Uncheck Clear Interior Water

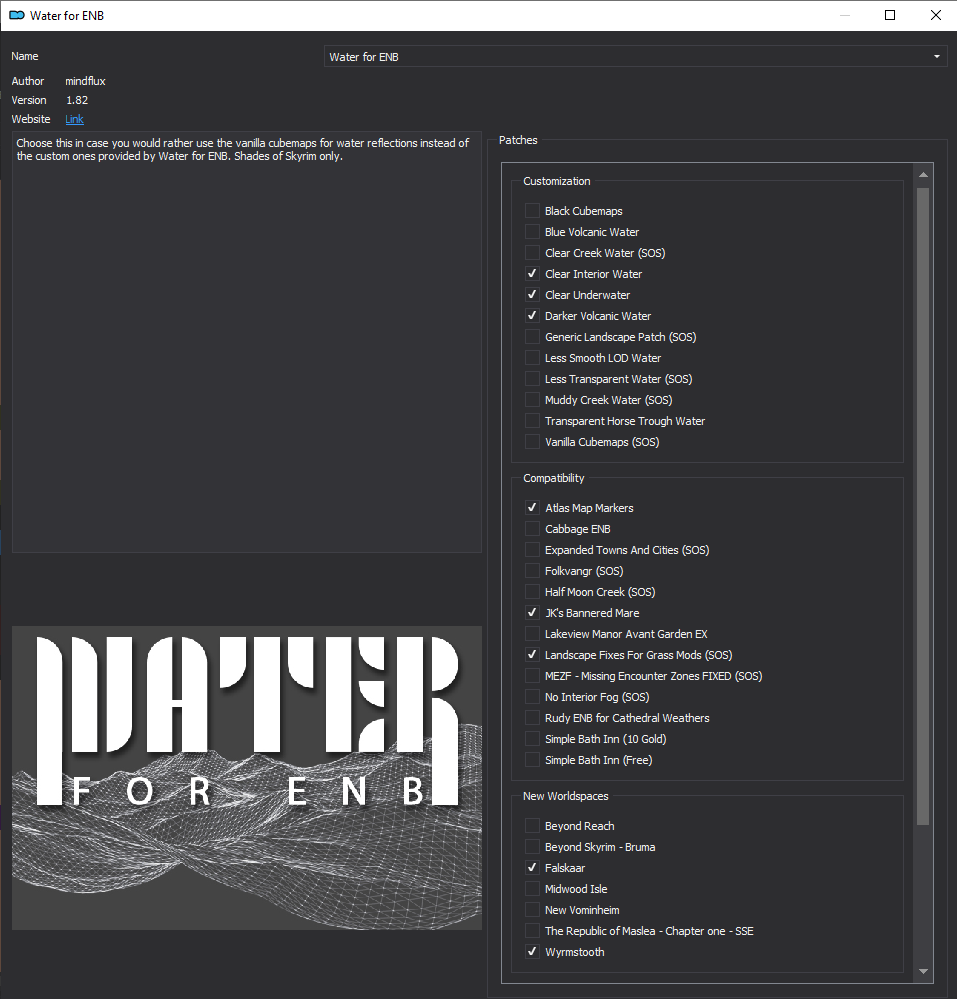pyautogui.click(x=532, y=274)
